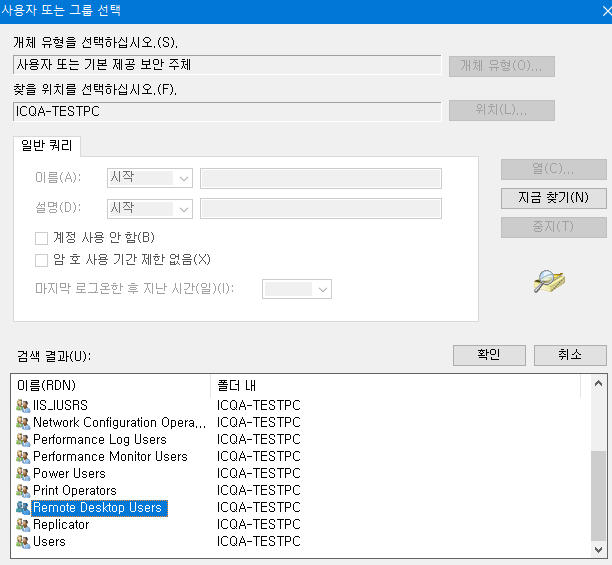Click the Users group icon
612x565 pixels.
pyautogui.click(x=23, y=542)
